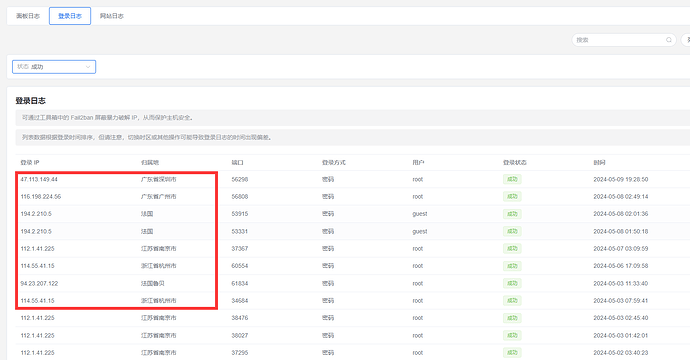Click the chevron arrow of status filter
Screen dimensions: 690x360
point(88,67)
